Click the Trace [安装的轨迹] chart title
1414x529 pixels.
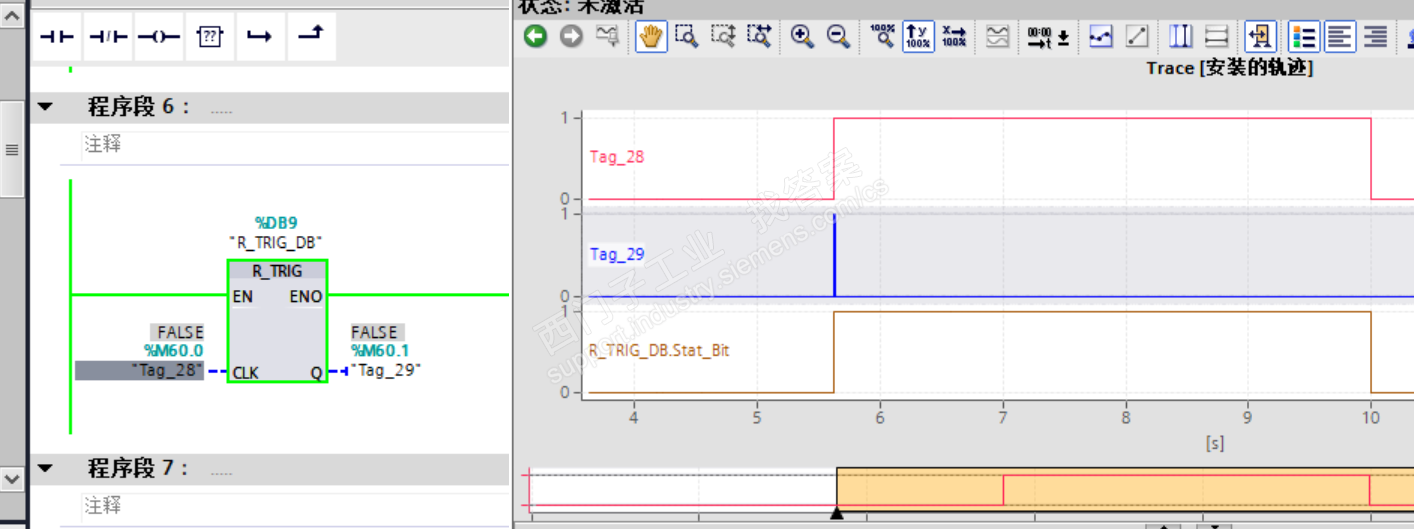click(1229, 68)
